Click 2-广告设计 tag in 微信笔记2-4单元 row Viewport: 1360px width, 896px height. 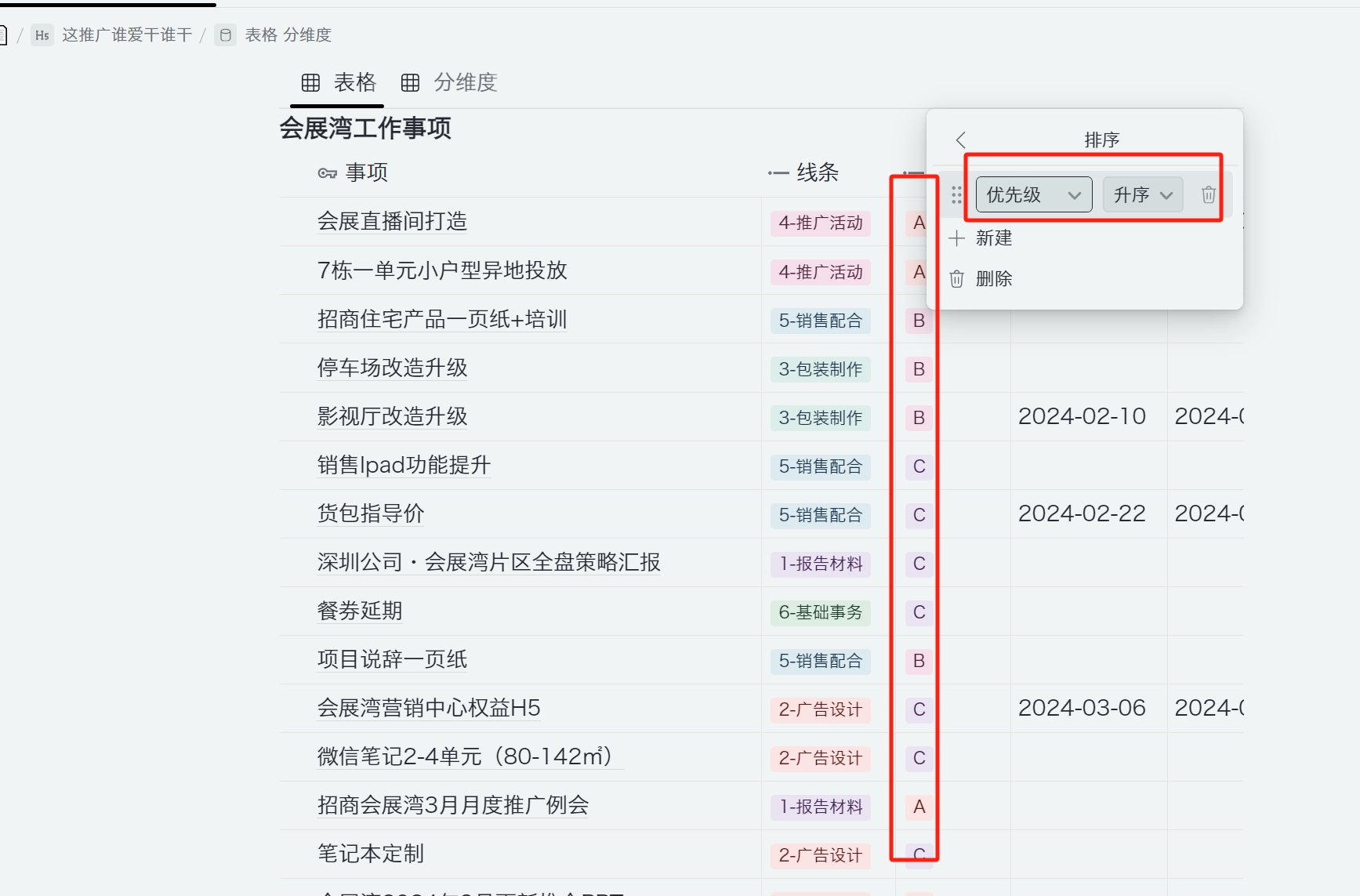coord(821,758)
